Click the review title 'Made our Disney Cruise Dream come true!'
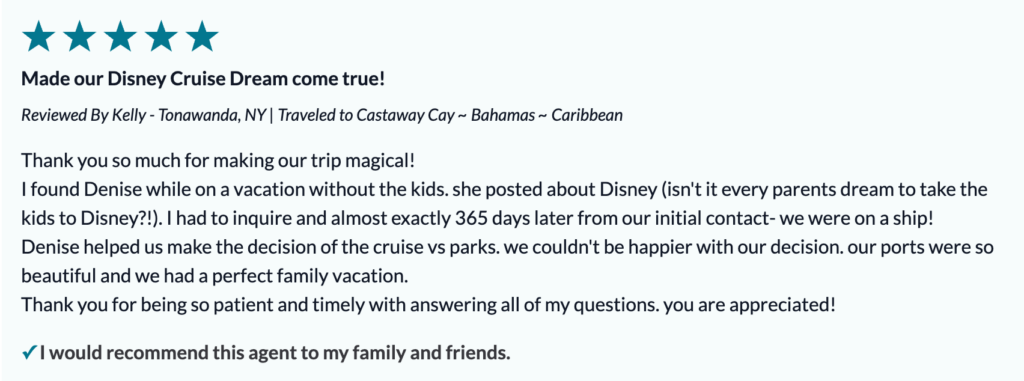This screenshot has height=381, width=1024. click(203, 80)
